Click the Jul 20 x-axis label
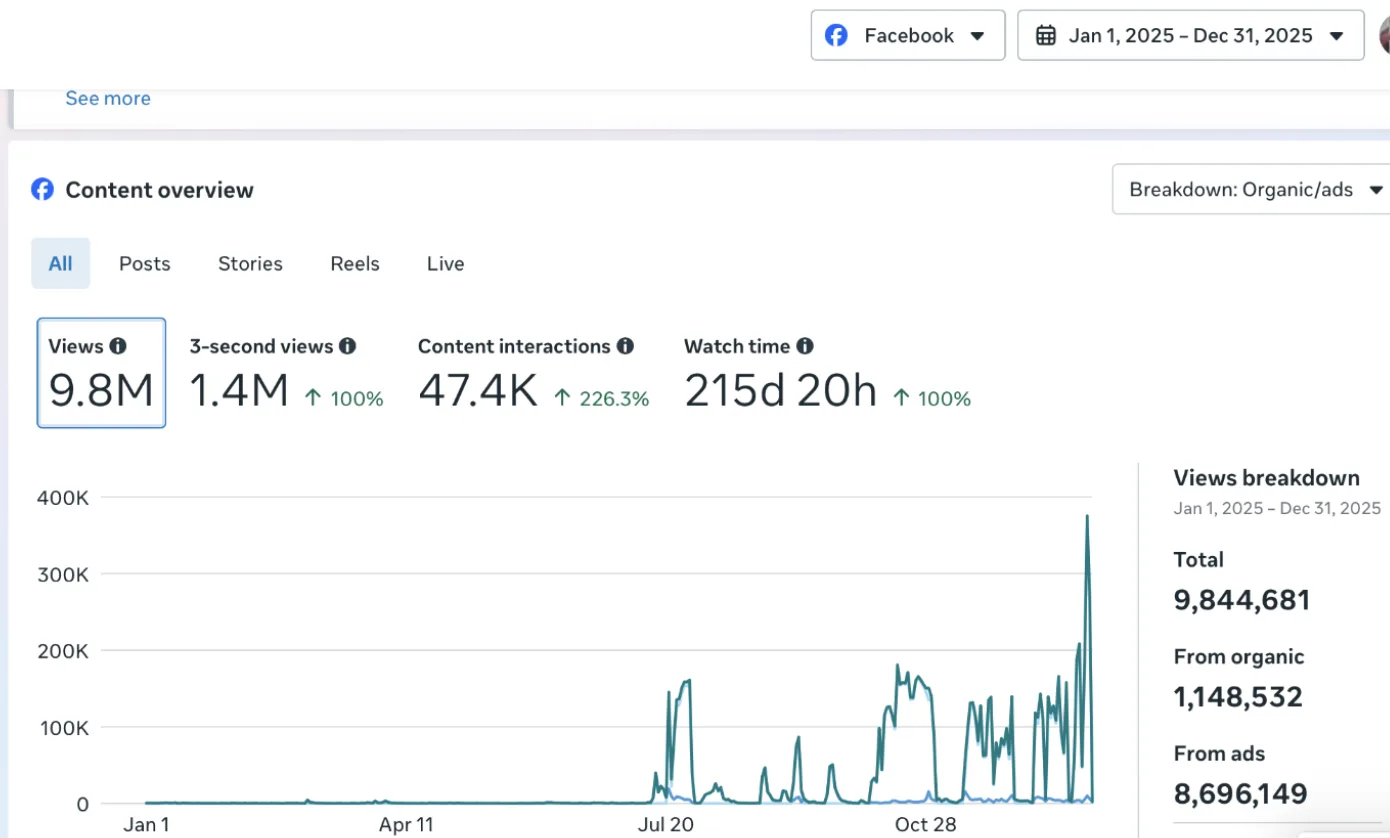The image size is (1390, 838). (x=665, y=825)
